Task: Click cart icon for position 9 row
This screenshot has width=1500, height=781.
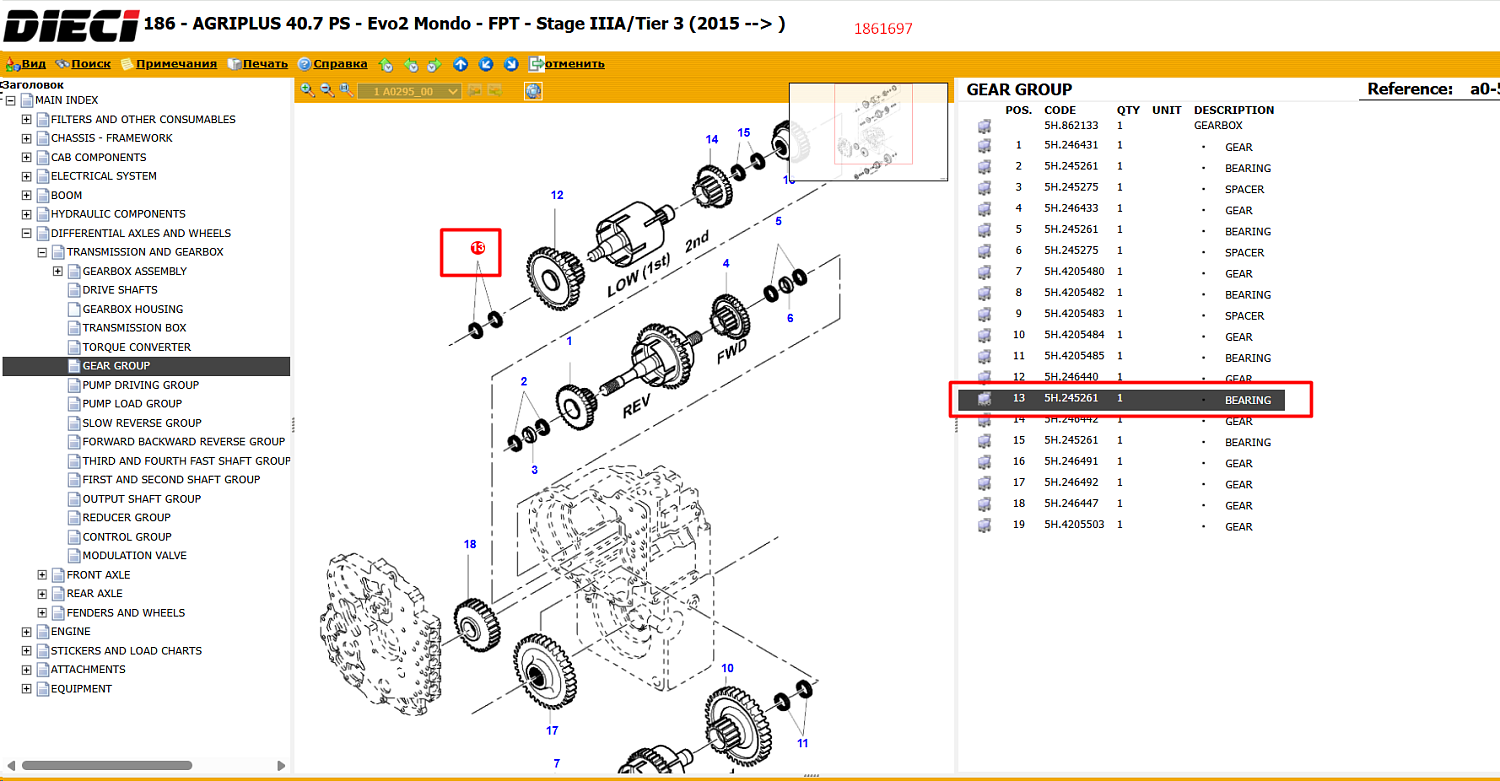Action: tap(984, 315)
